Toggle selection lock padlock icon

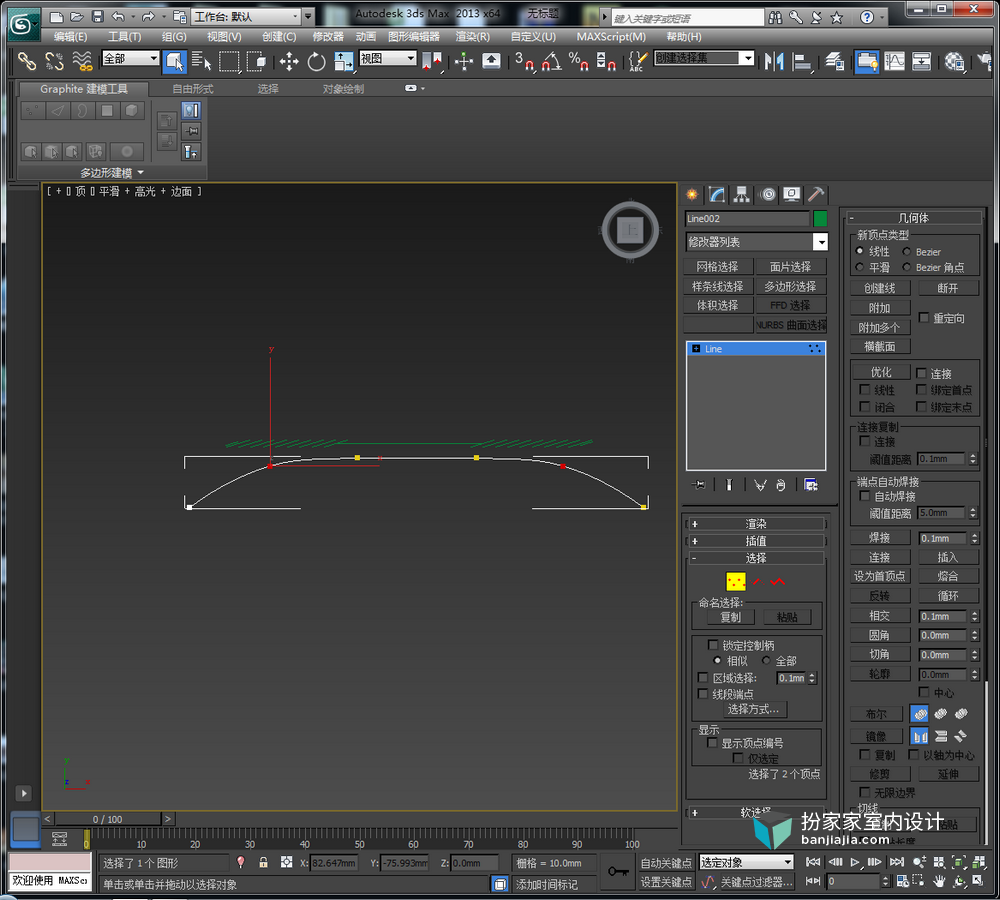(263, 862)
